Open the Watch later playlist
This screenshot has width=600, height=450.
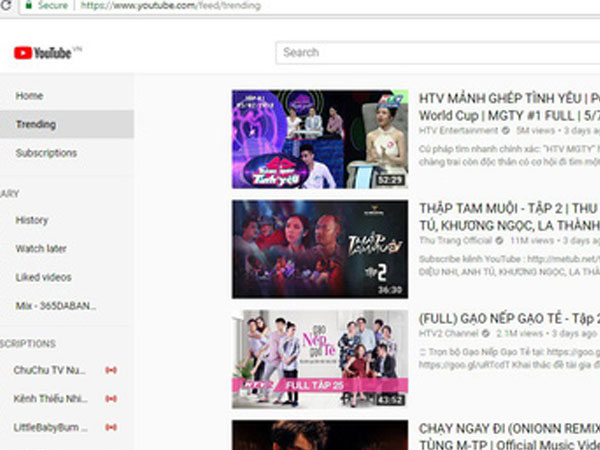pyautogui.click(x=43, y=248)
